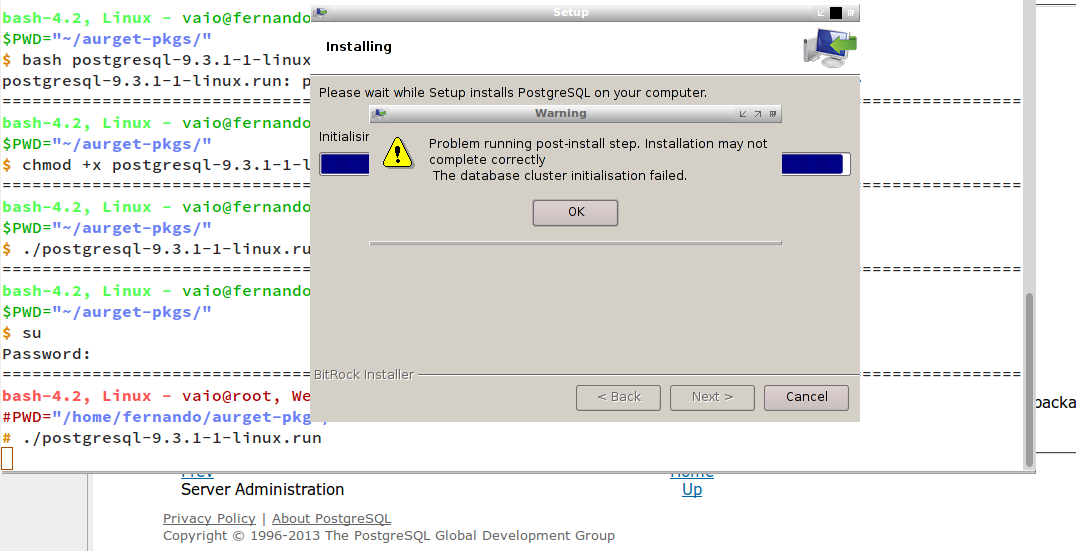The width and height of the screenshot is (1076, 551).
Task: Click the Server Administration text on webpage
Action: [x=262, y=490]
